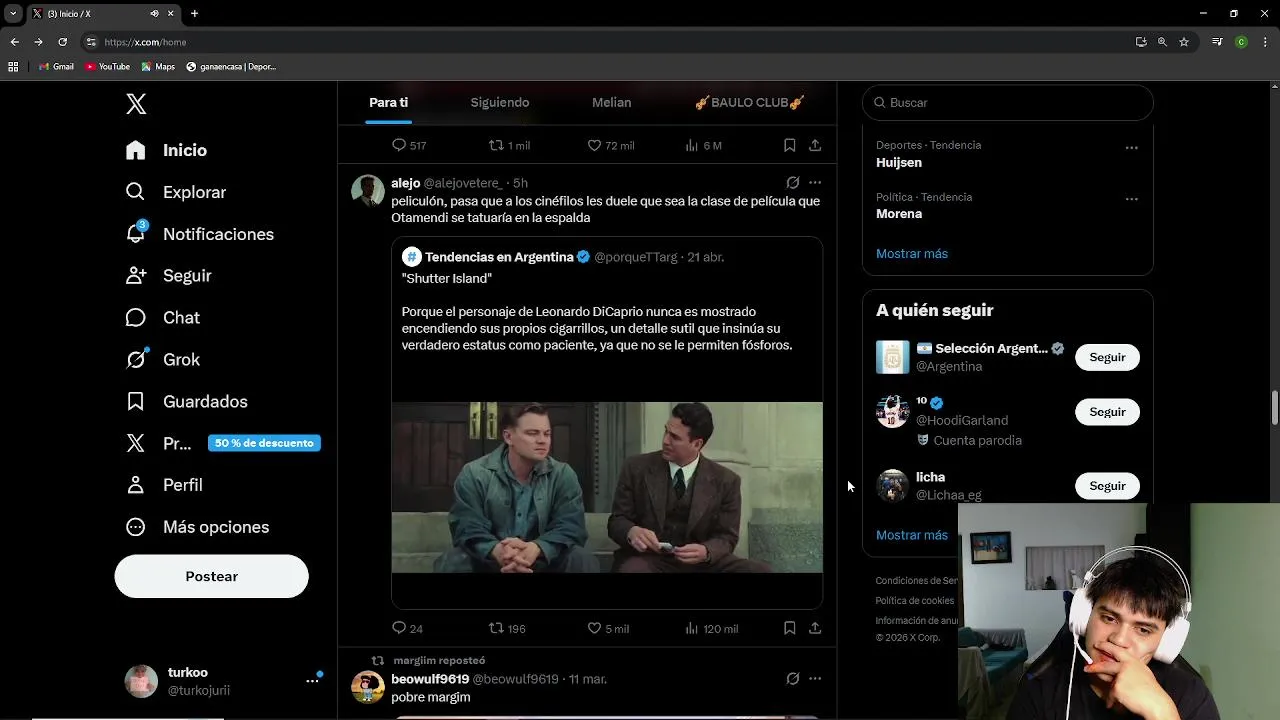Screen dimensions: 1280x720
Task: Bookmark the top post with 72 mil likes
Action: (x=789, y=145)
